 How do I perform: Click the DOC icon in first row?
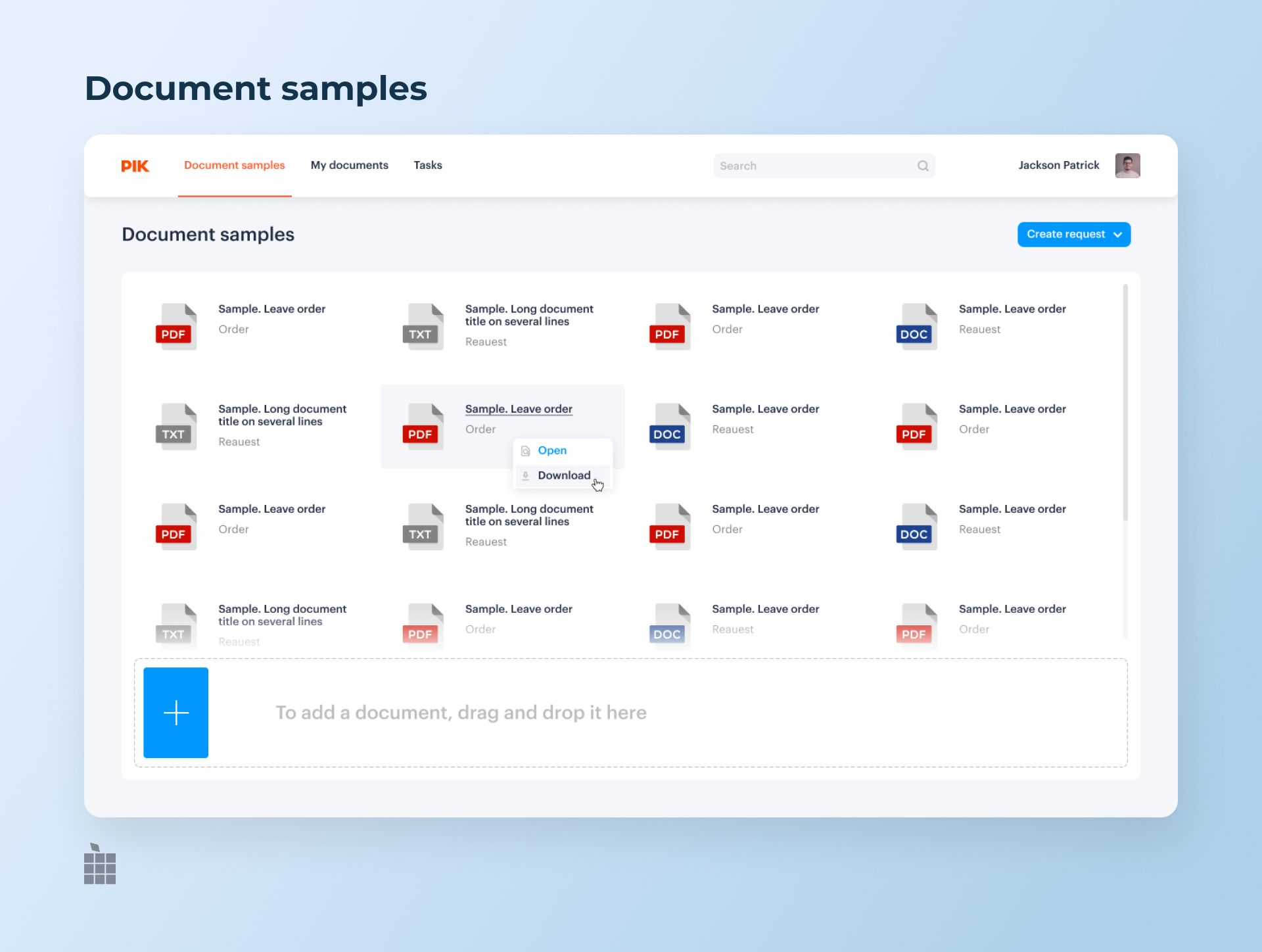(916, 326)
